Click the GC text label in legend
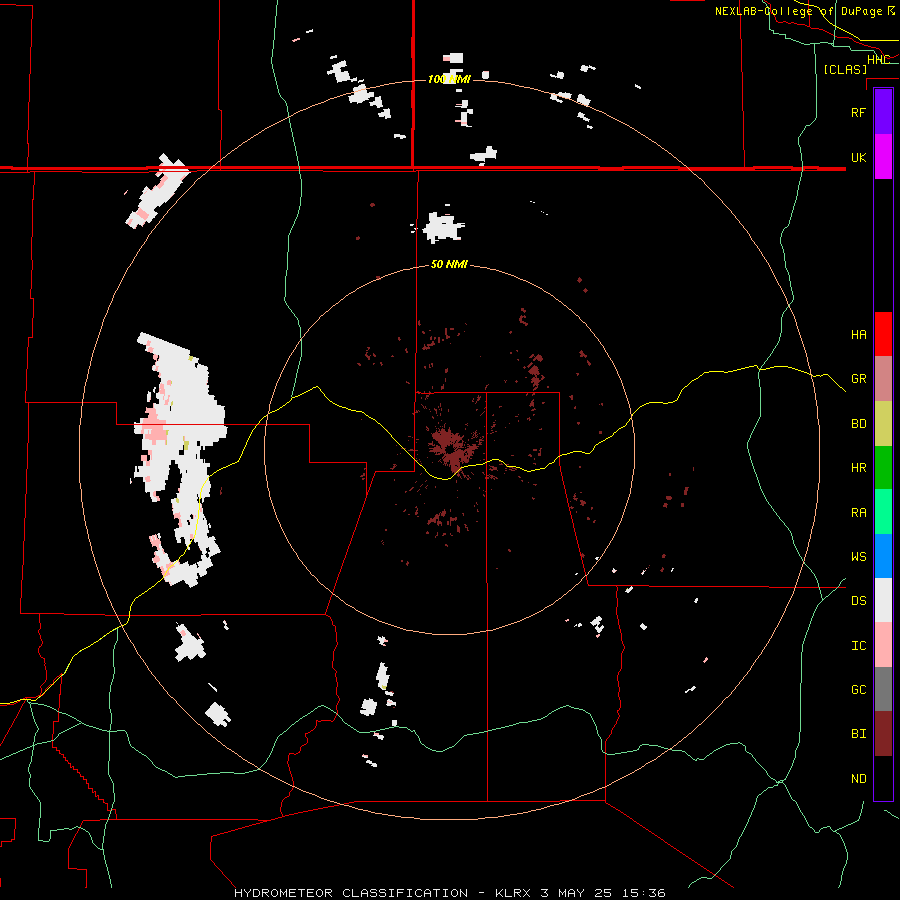Viewport: 900px width, 900px height. point(858,689)
